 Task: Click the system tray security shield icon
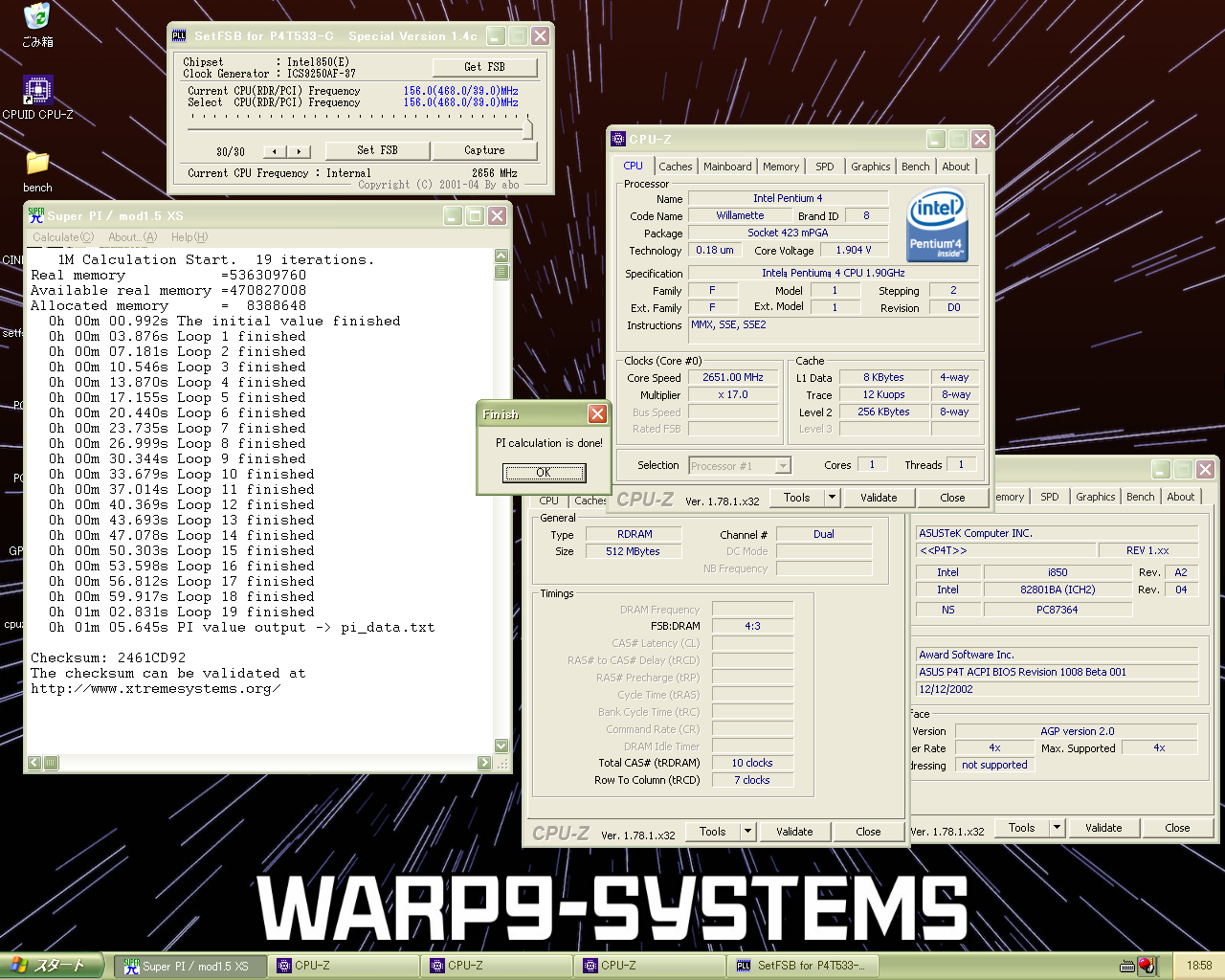[x=1147, y=966]
